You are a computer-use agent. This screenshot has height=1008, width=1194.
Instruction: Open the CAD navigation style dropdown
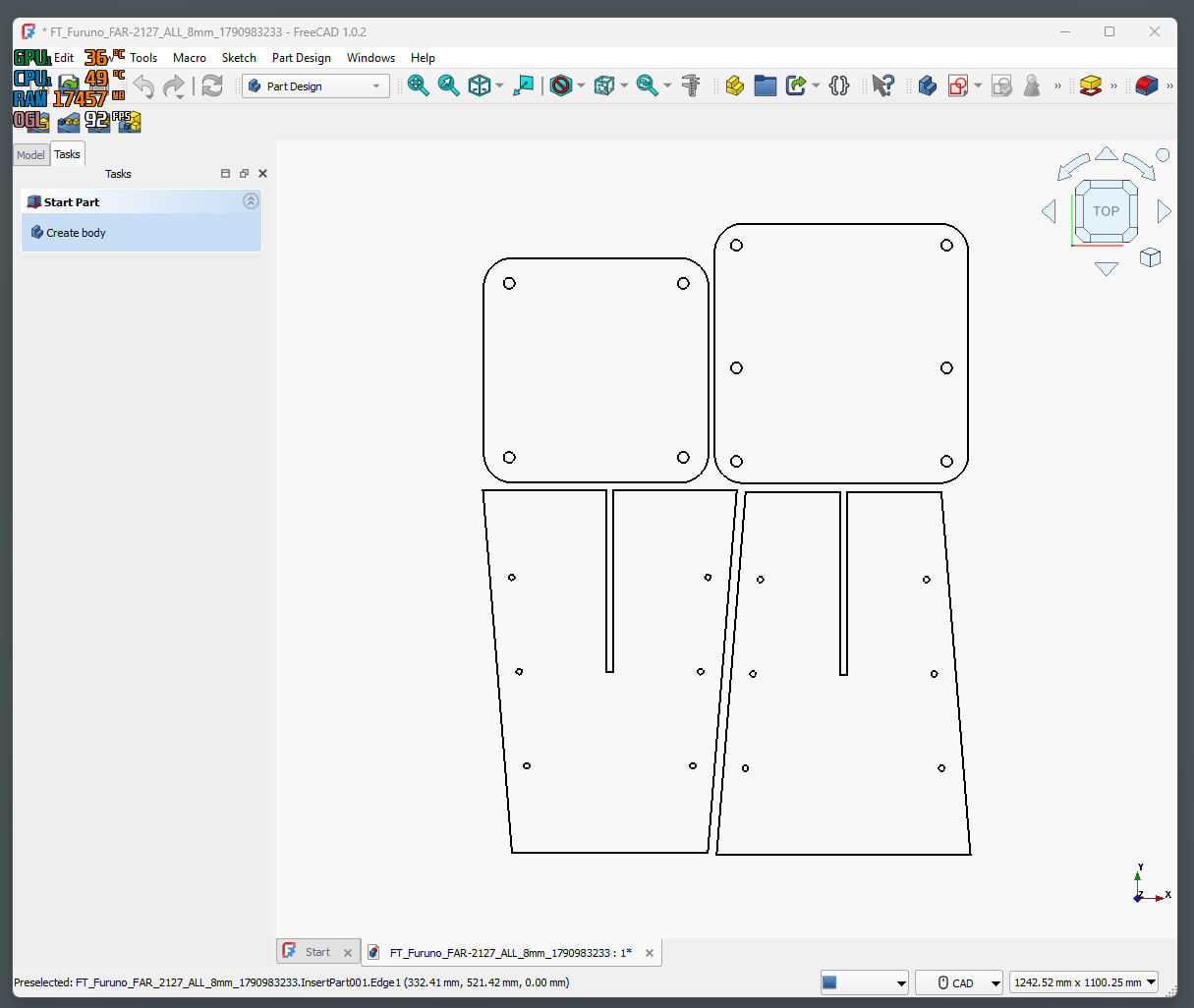tap(958, 982)
